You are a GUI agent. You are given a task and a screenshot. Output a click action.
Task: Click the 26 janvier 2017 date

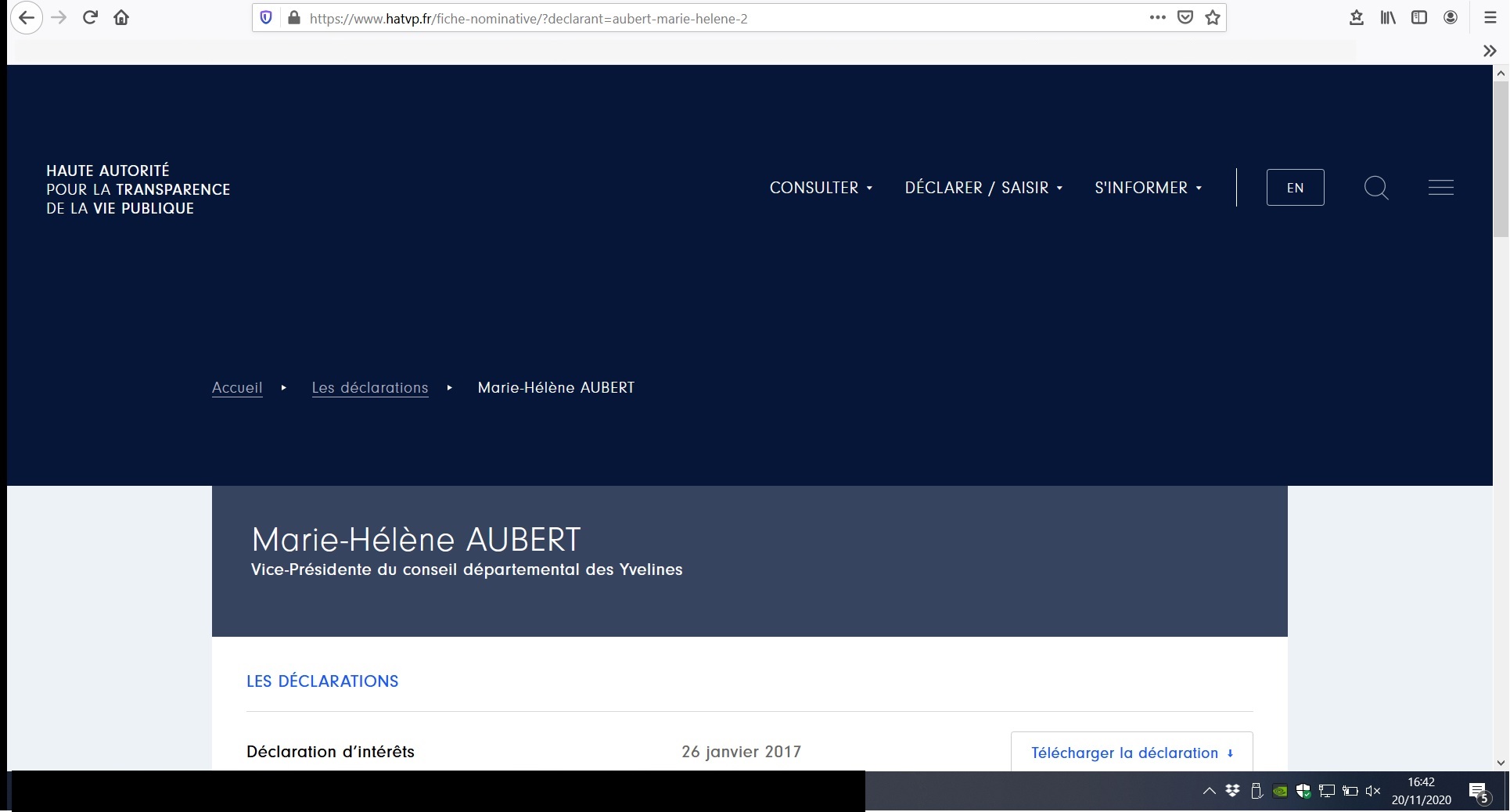click(x=741, y=752)
